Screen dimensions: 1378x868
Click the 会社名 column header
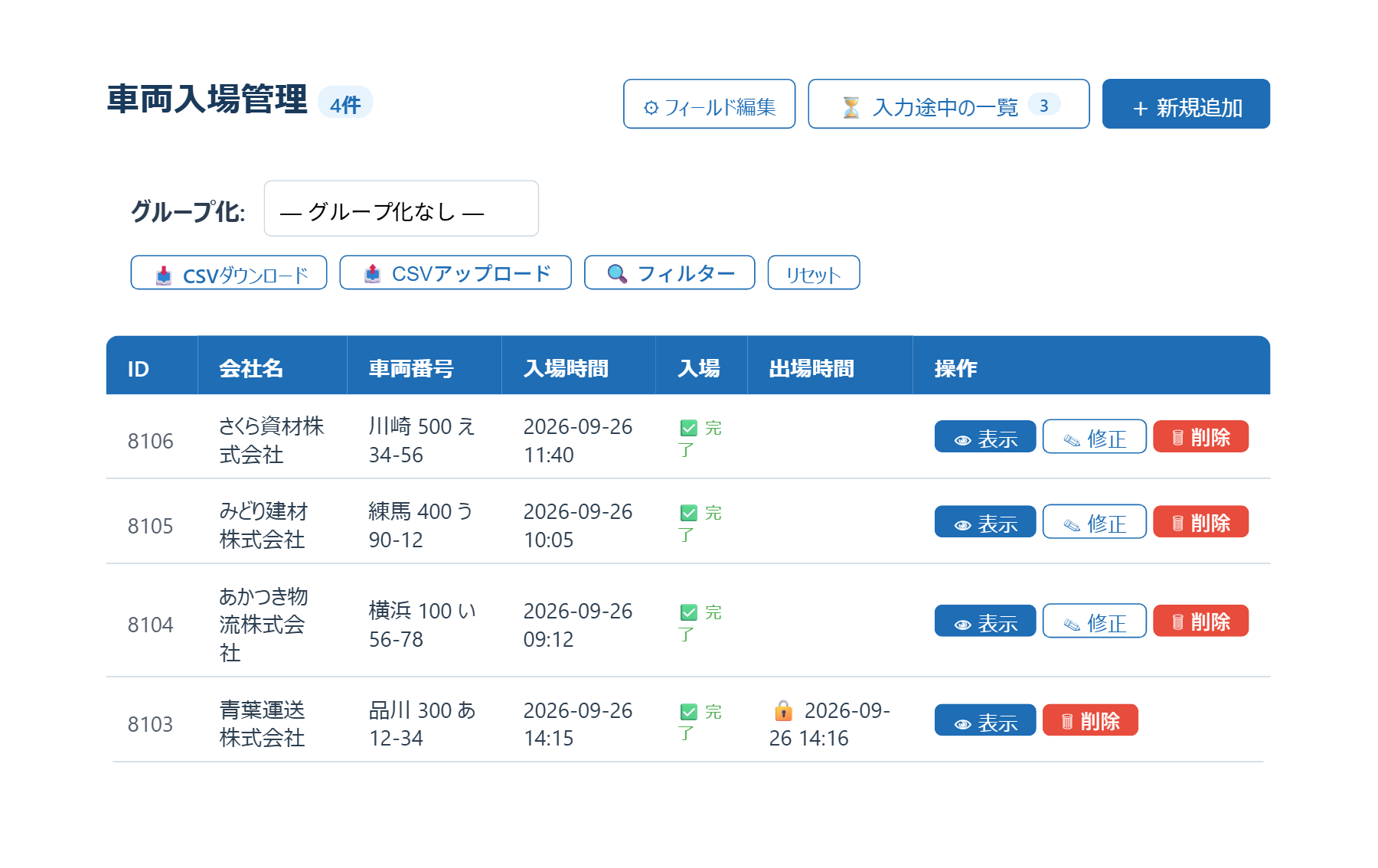pos(273,365)
